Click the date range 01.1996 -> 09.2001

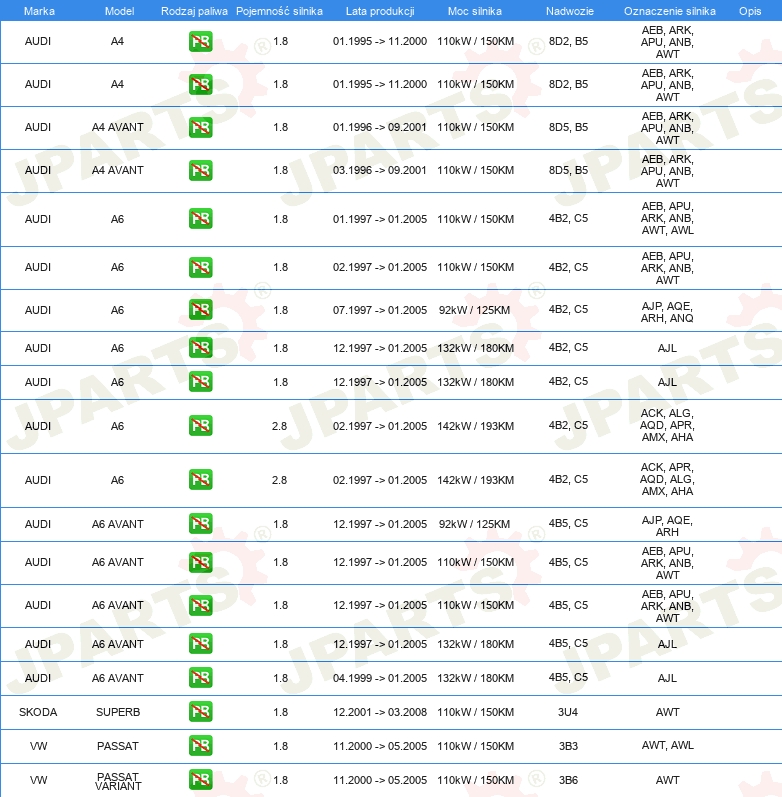click(x=380, y=127)
